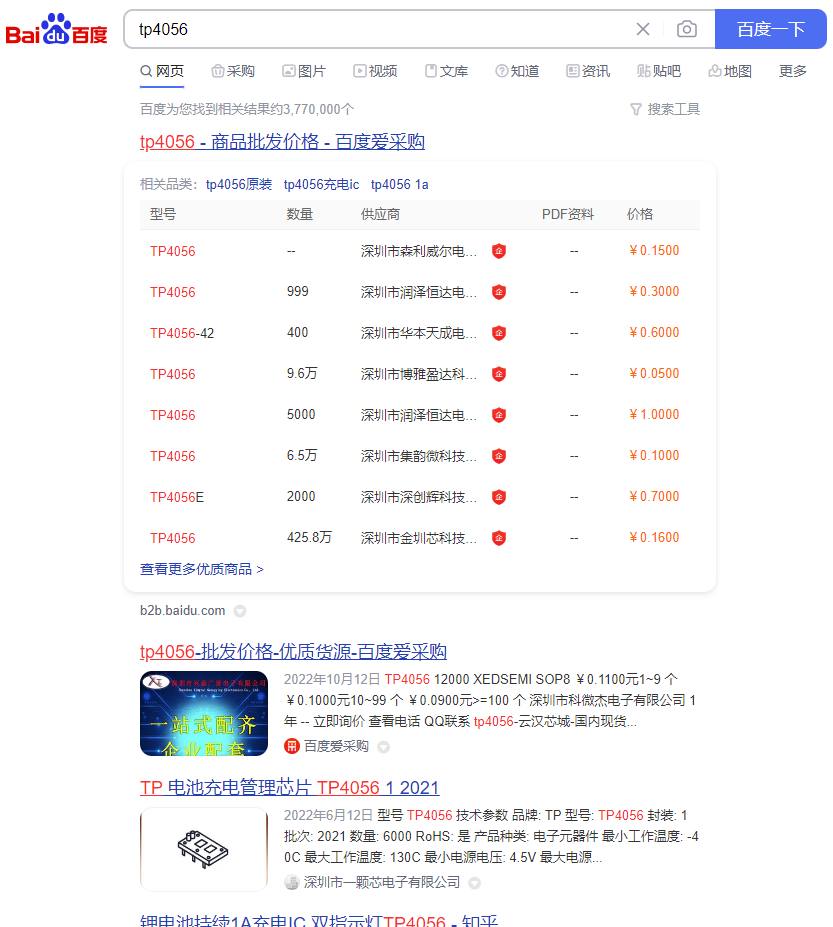Expand the 更多 menu

coord(793,72)
